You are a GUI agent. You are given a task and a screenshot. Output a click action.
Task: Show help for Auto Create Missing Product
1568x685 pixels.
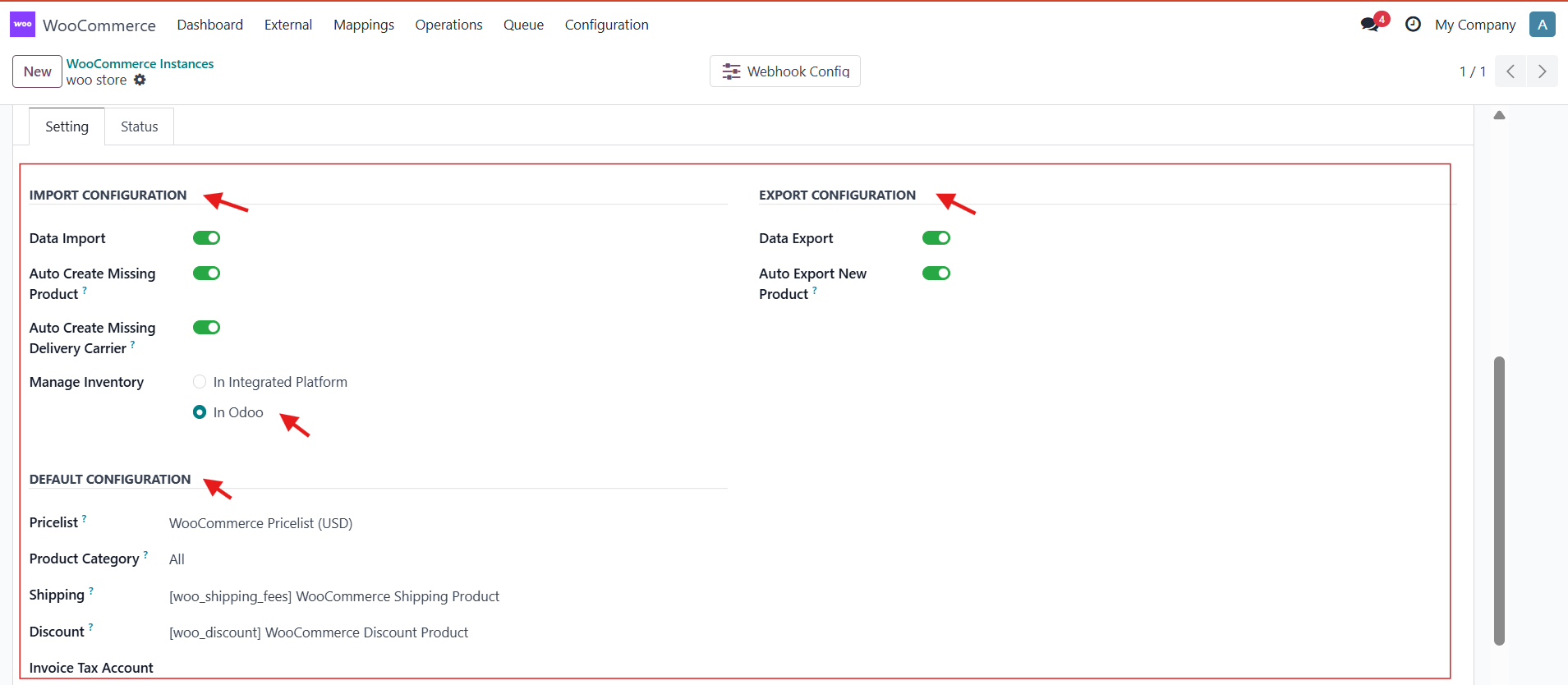pyautogui.click(x=85, y=290)
